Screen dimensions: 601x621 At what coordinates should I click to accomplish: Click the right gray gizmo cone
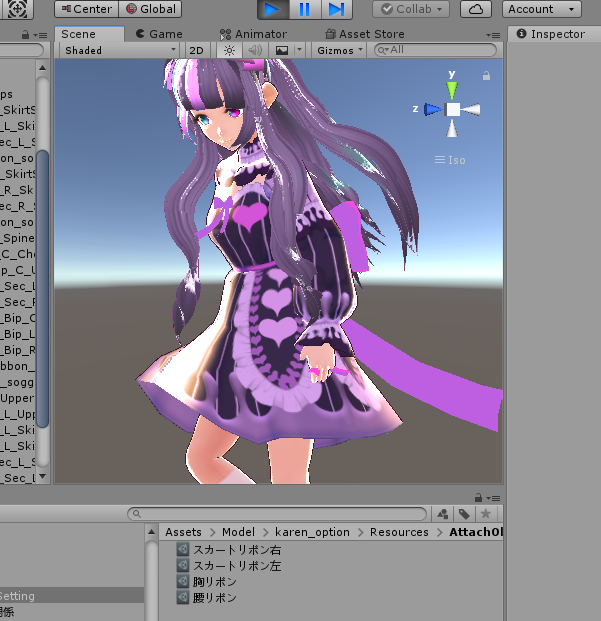[x=471, y=110]
